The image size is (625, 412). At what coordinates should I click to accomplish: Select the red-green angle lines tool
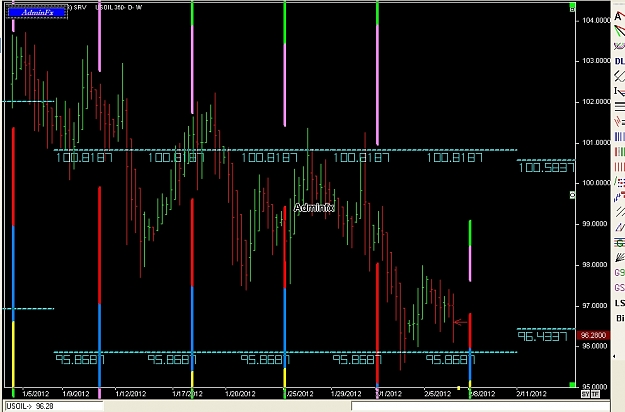click(x=619, y=31)
